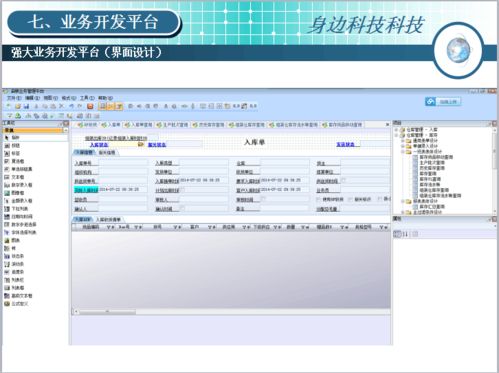The width and height of the screenshot is (499, 373).
Task: Switch to the 入库单 document tab
Action: (x=111, y=125)
